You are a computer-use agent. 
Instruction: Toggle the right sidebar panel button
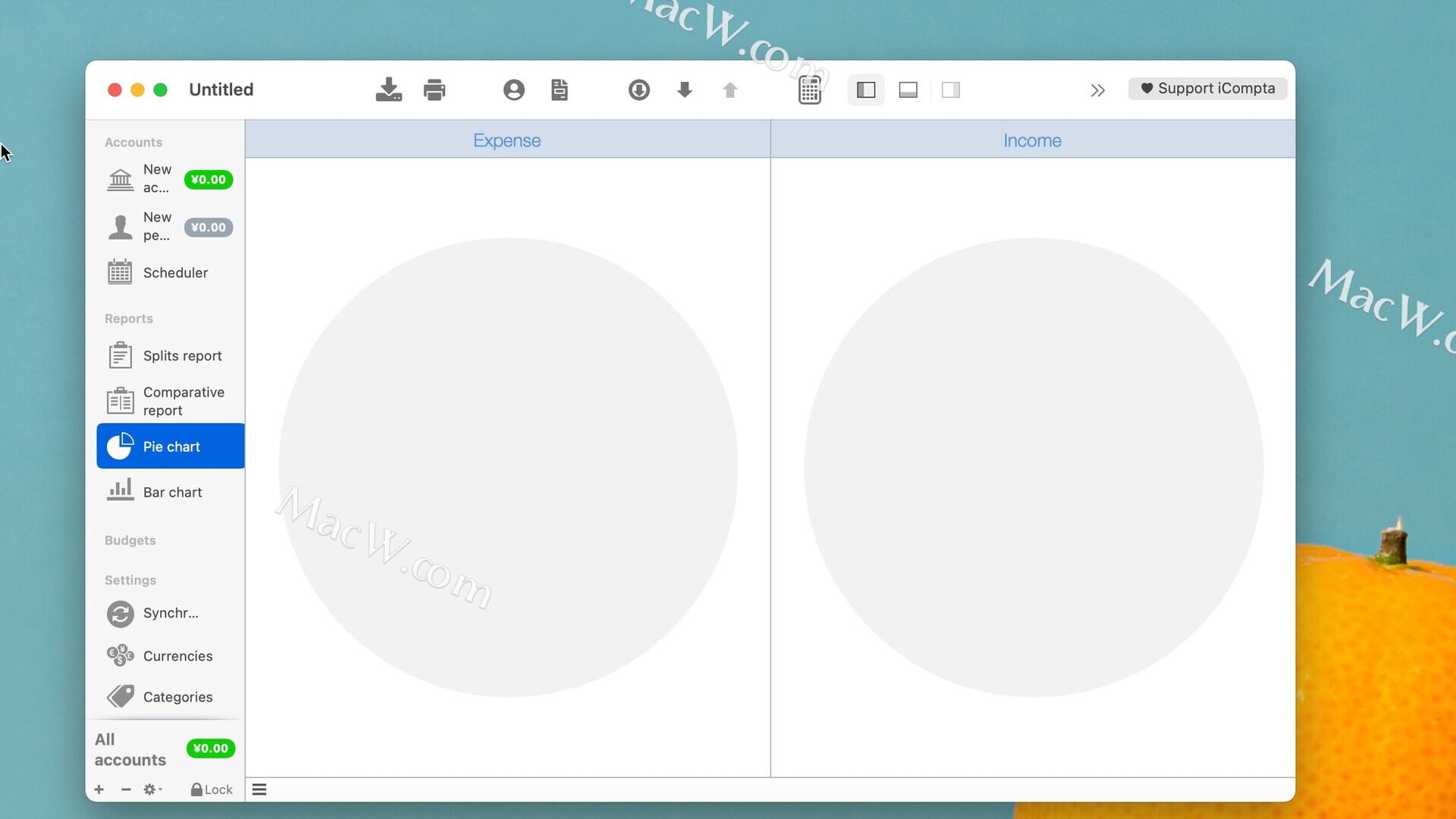click(x=950, y=89)
